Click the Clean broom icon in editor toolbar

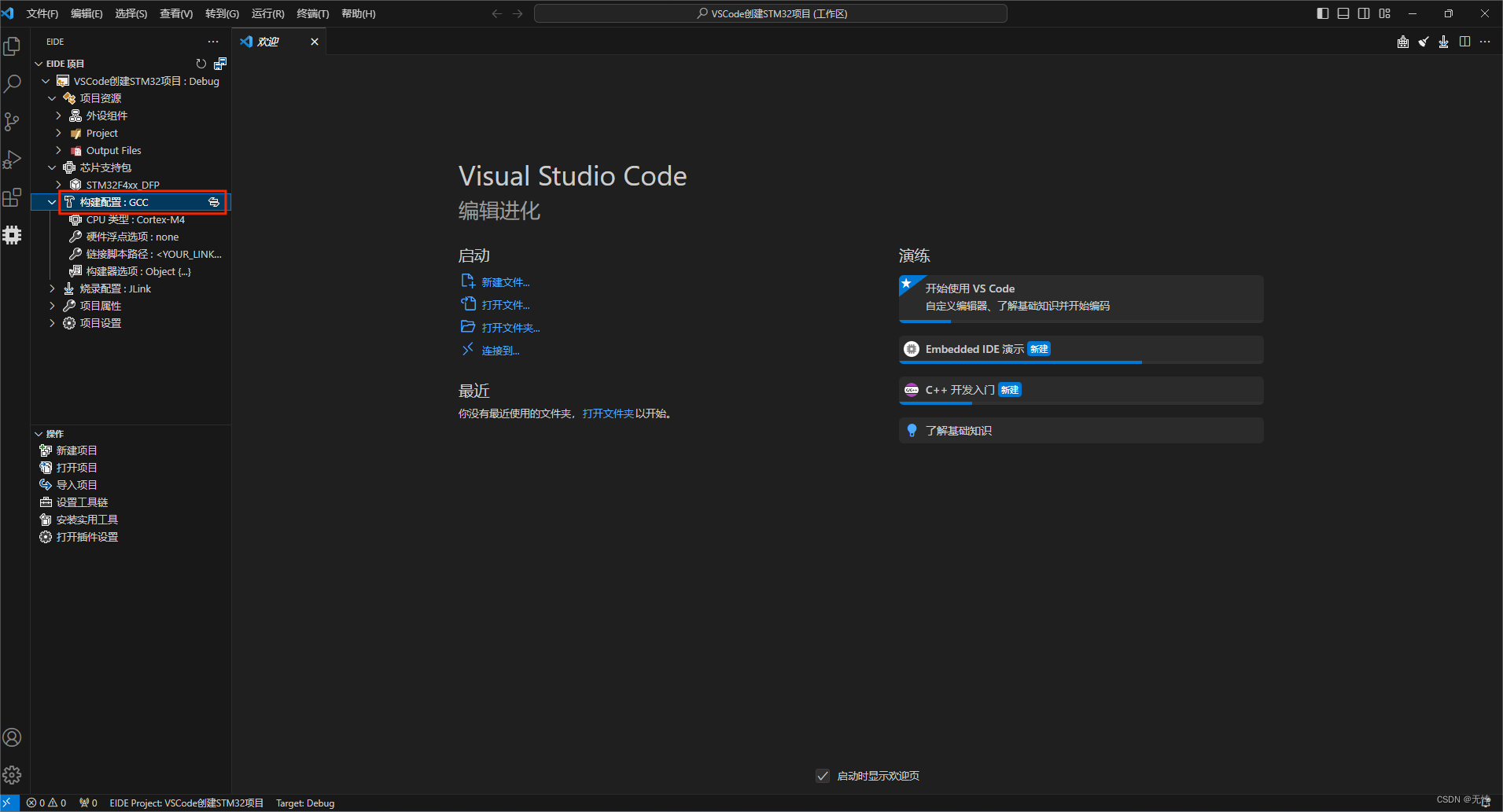[x=1424, y=42]
